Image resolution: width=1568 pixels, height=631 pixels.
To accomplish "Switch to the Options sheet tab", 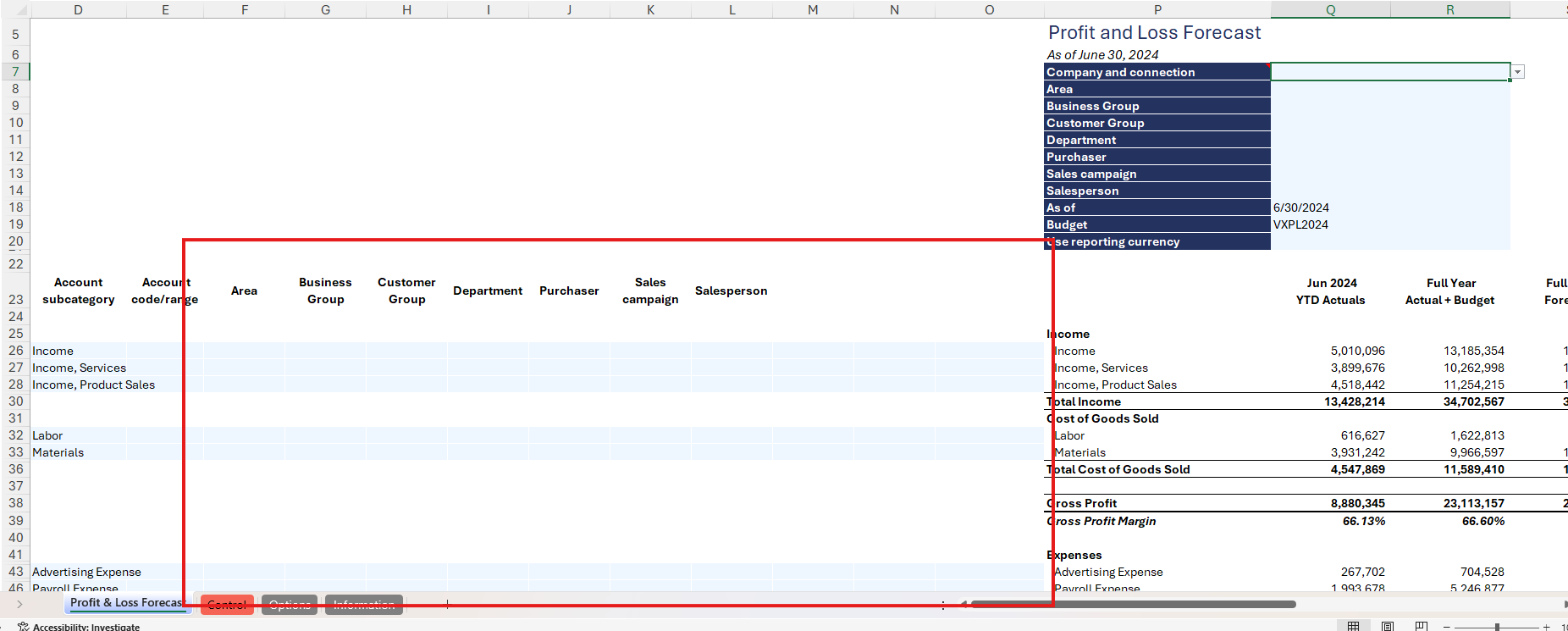I will 290,605.
